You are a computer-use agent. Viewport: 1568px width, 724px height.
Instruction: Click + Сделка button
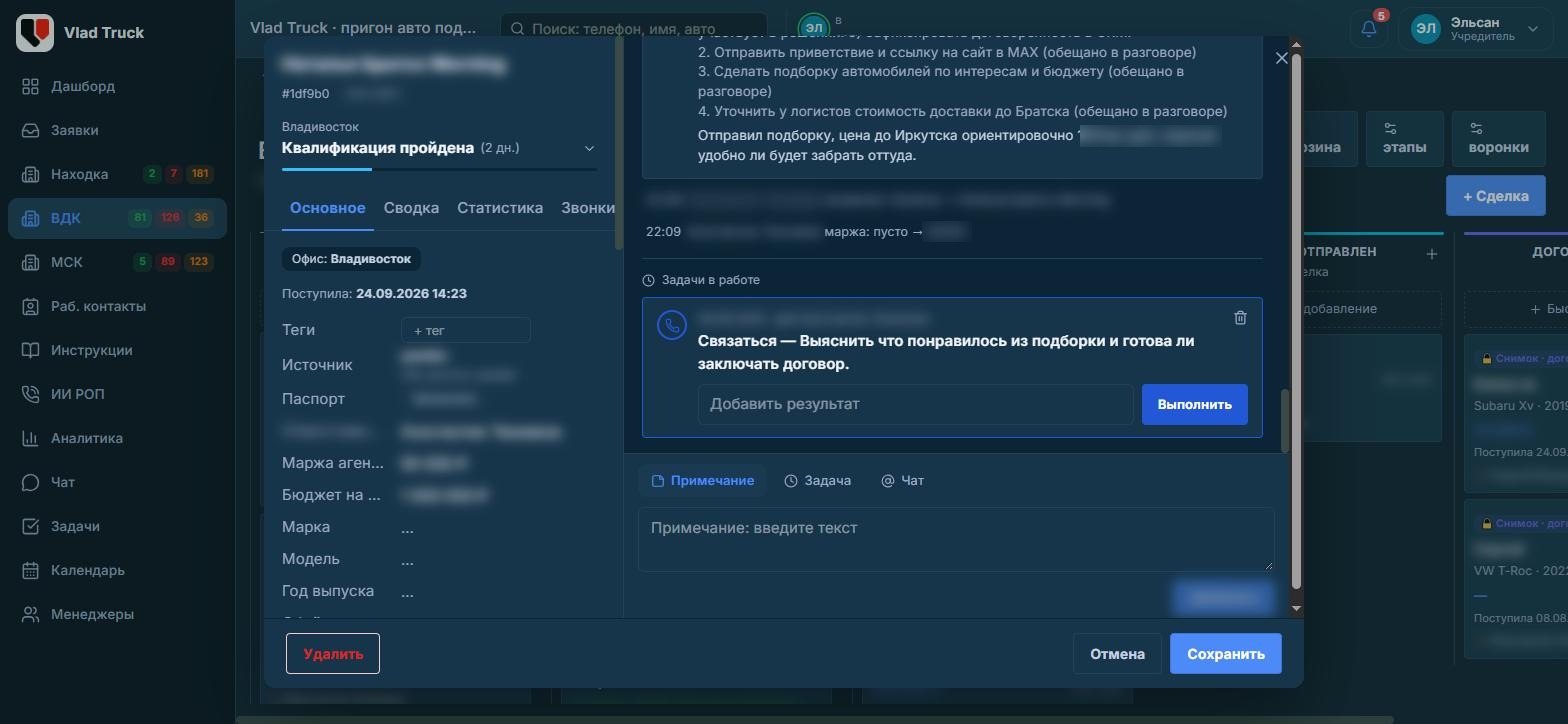(x=1495, y=196)
